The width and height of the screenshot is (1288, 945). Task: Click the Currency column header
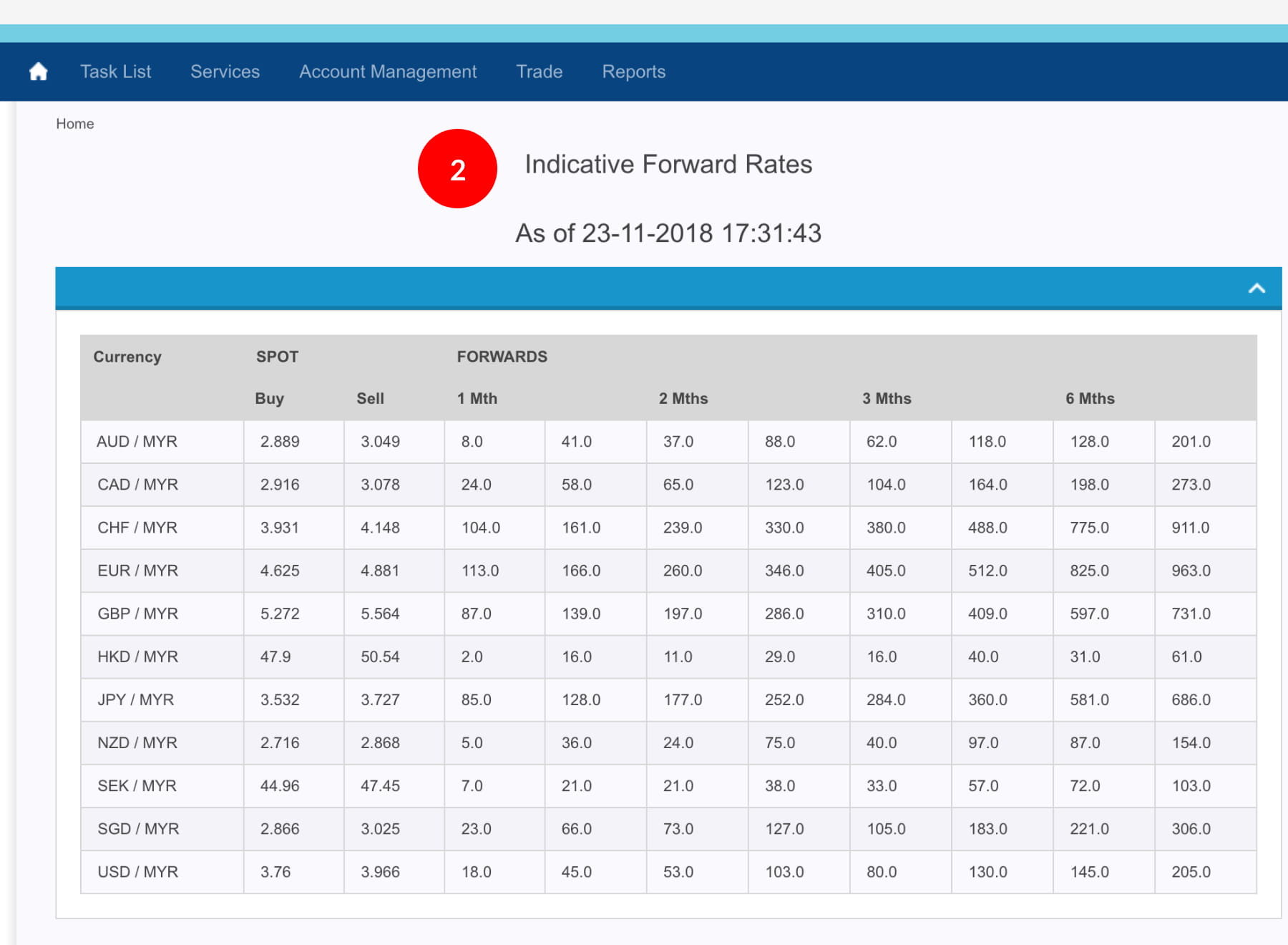coord(127,357)
